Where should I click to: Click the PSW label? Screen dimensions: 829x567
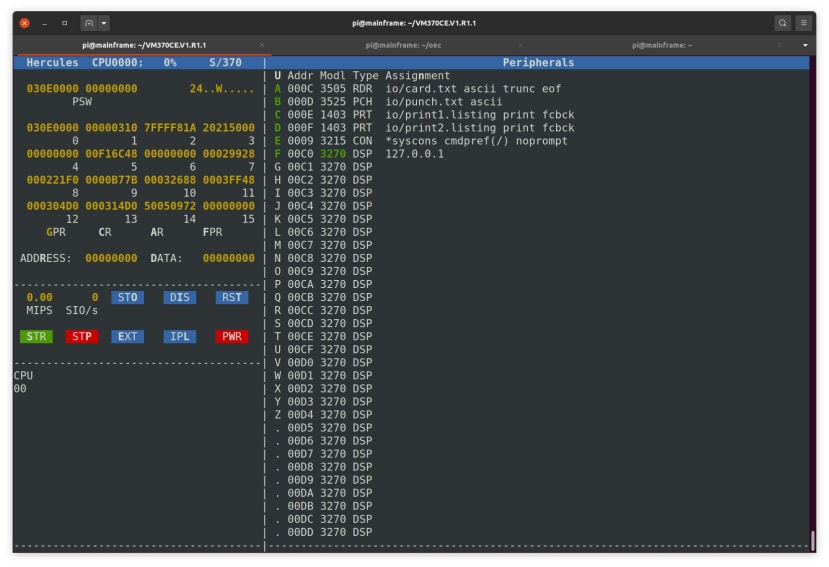coord(82,102)
